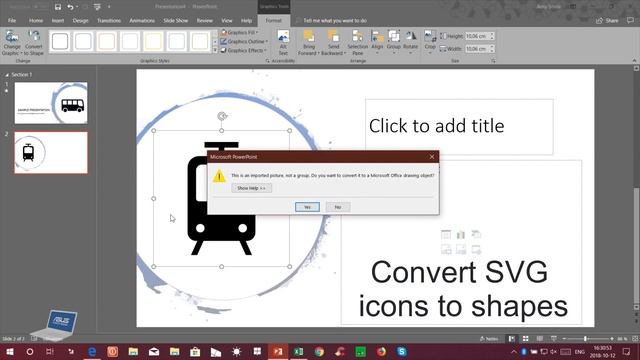
Task: Click Convert to Shape icon
Action: click(33, 42)
